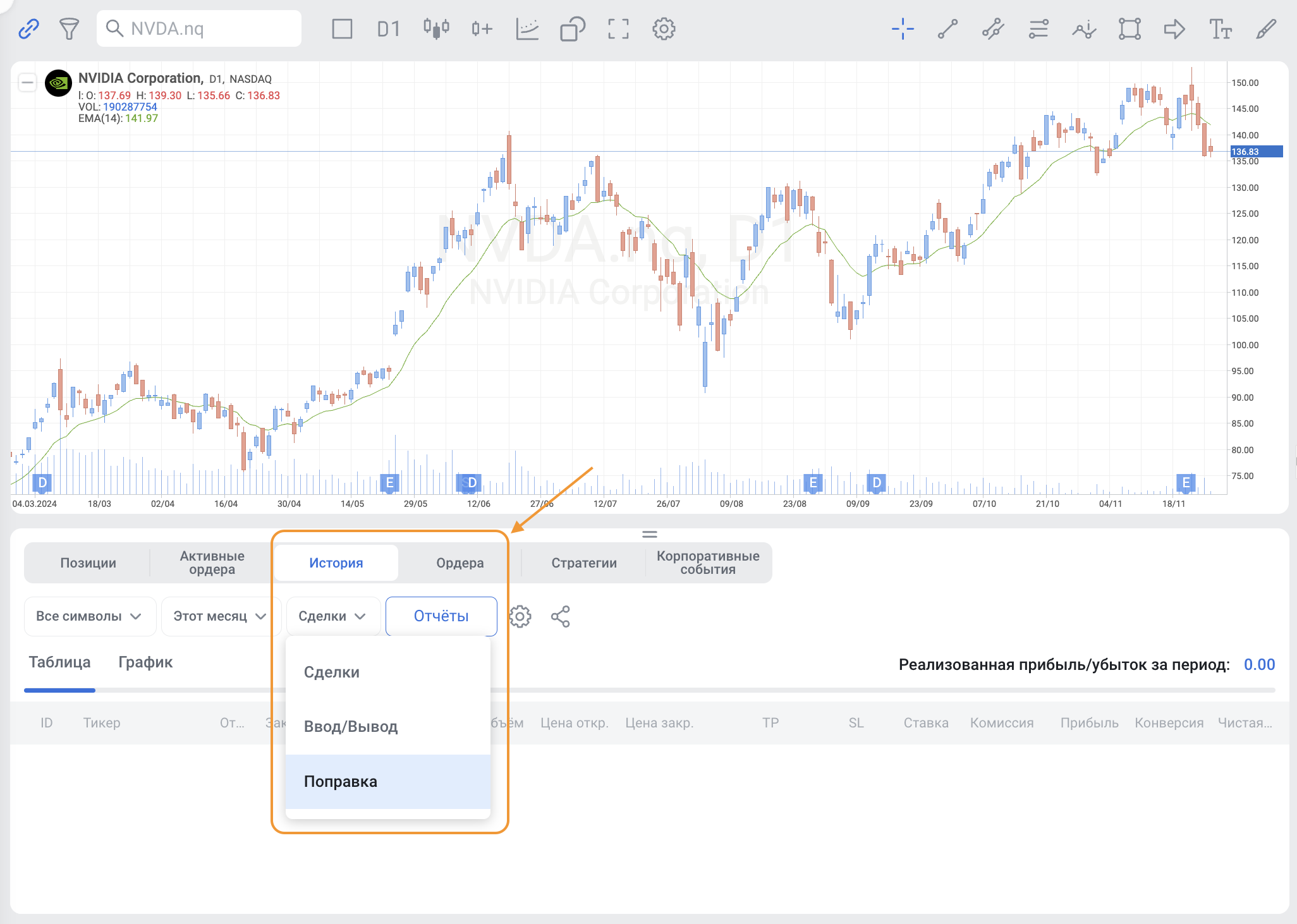Open the D1 timeframe selector

point(388,28)
